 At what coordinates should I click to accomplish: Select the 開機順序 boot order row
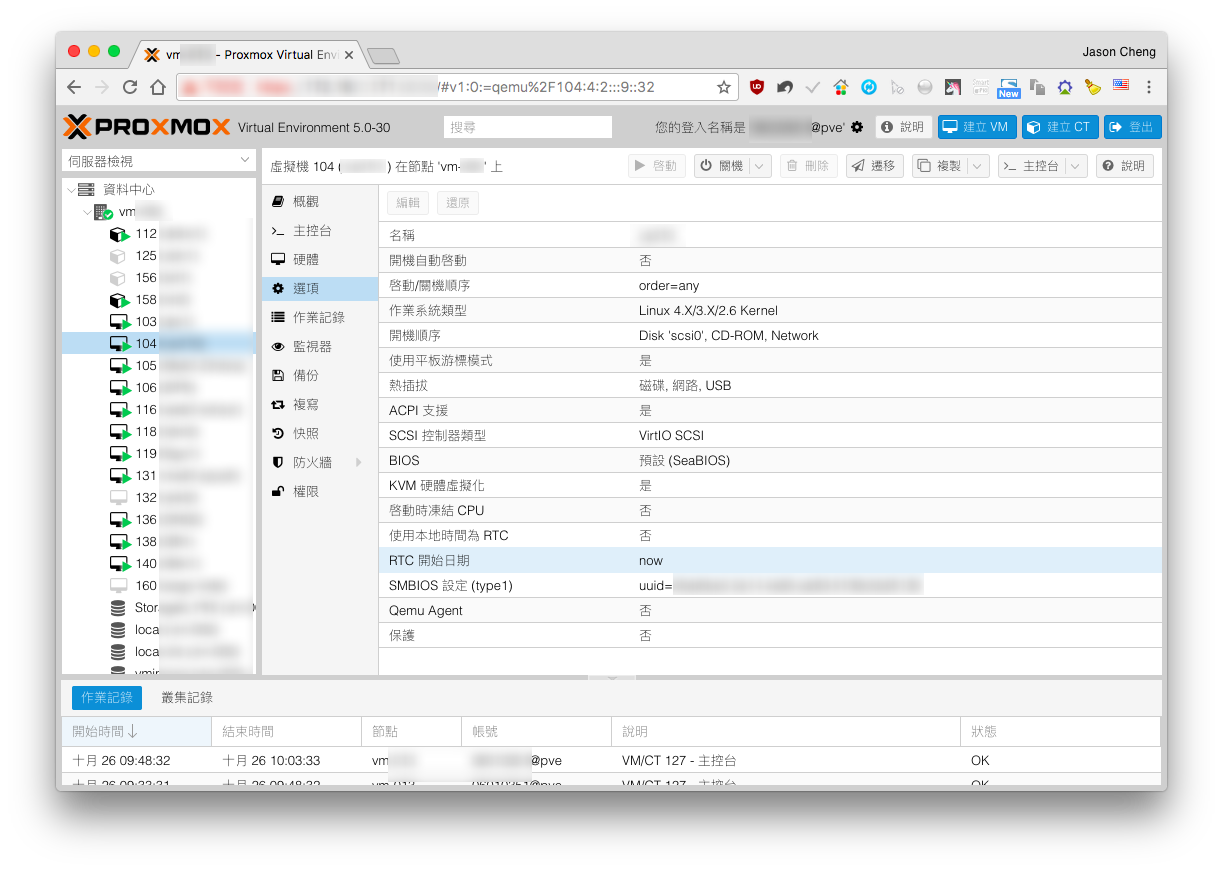770,335
